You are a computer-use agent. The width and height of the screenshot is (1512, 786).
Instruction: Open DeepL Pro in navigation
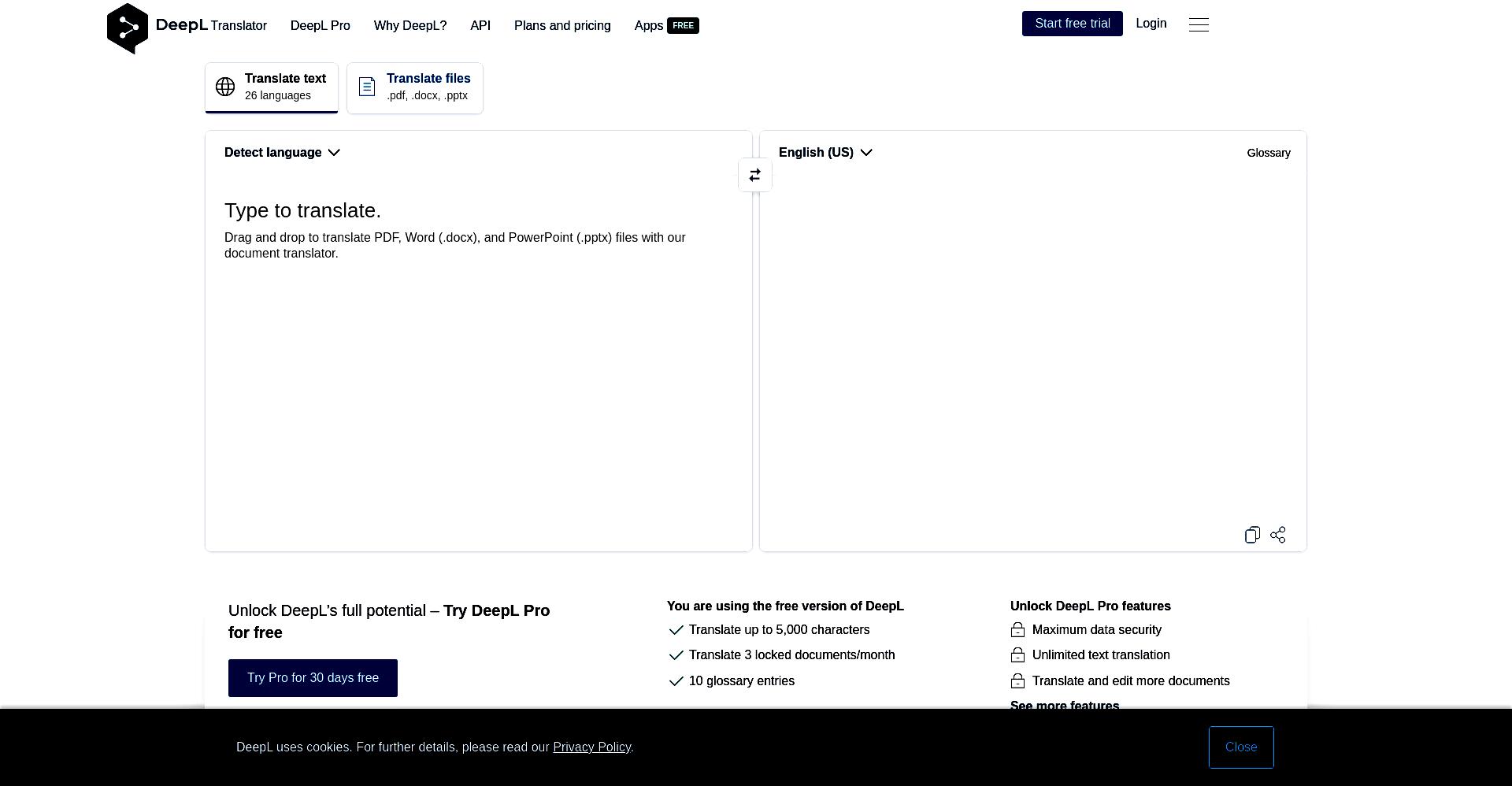click(321, 26)
